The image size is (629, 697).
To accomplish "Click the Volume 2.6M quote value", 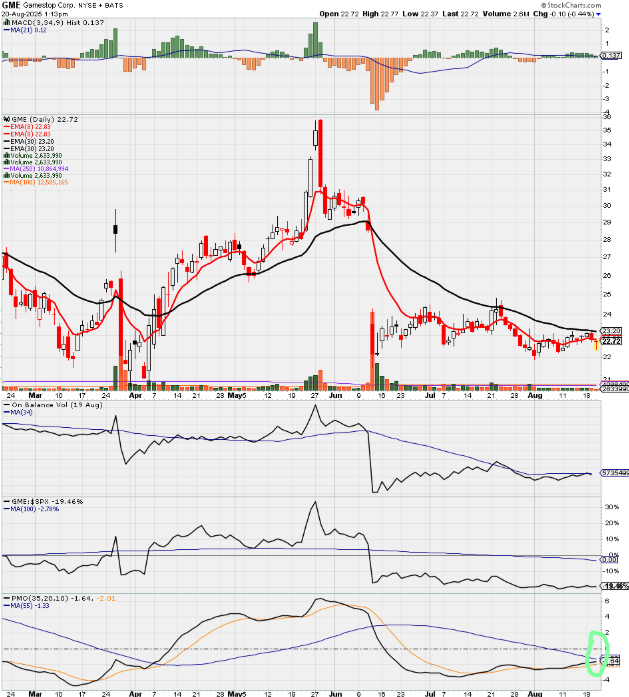I will pyautogui.click(x=506, y=14).
